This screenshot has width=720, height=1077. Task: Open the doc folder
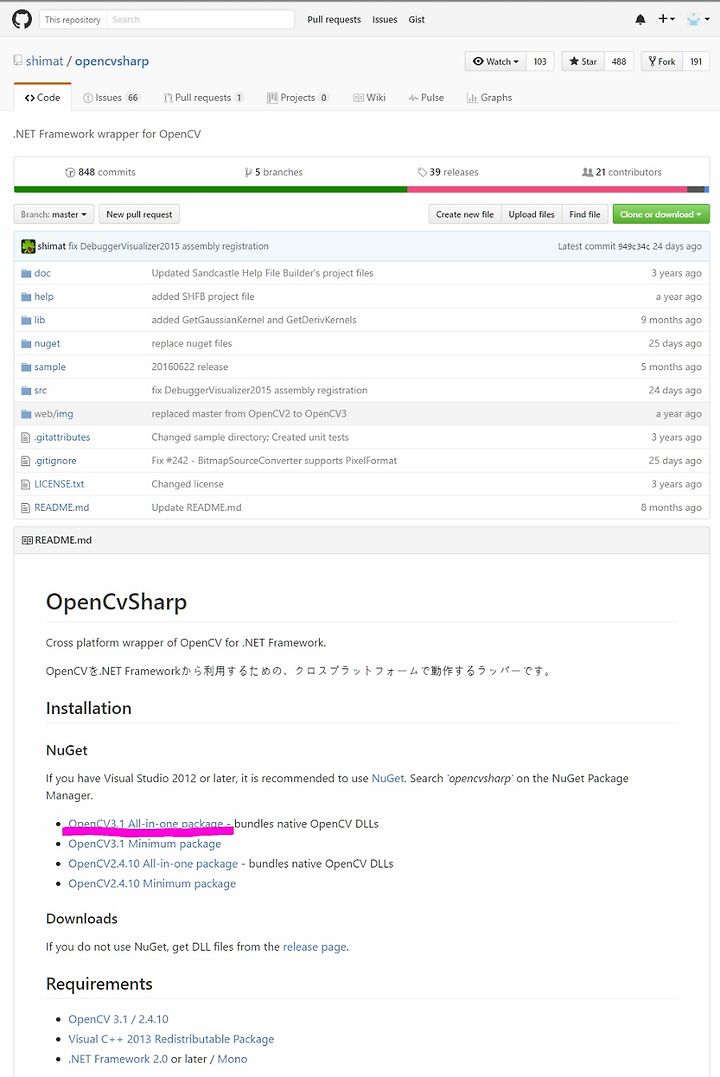tap(43, 273)
